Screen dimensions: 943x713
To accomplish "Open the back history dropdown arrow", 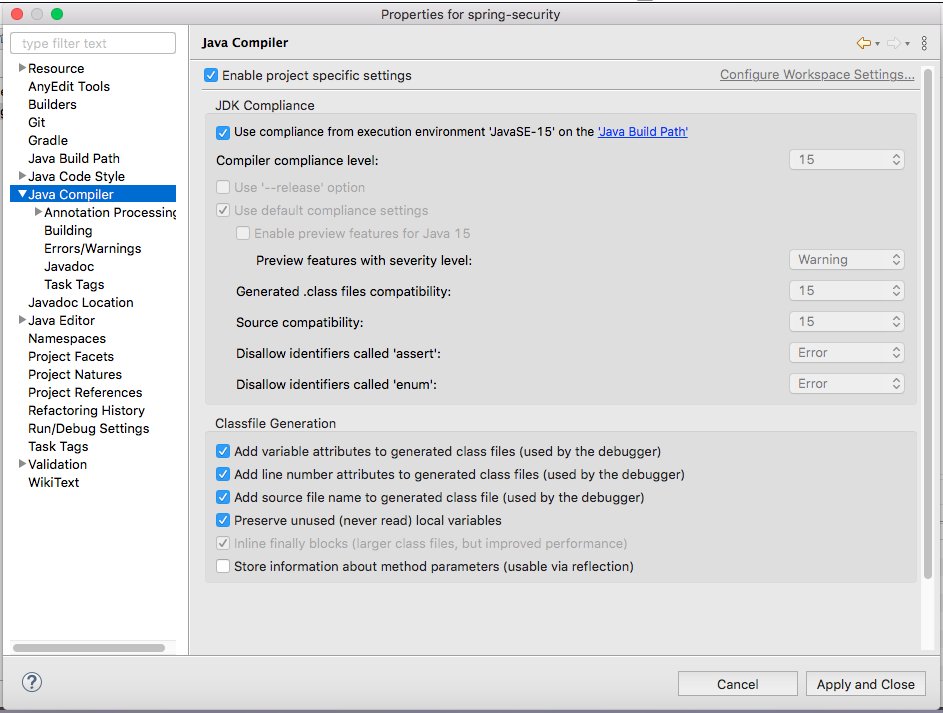I will [x=877, y=44].
